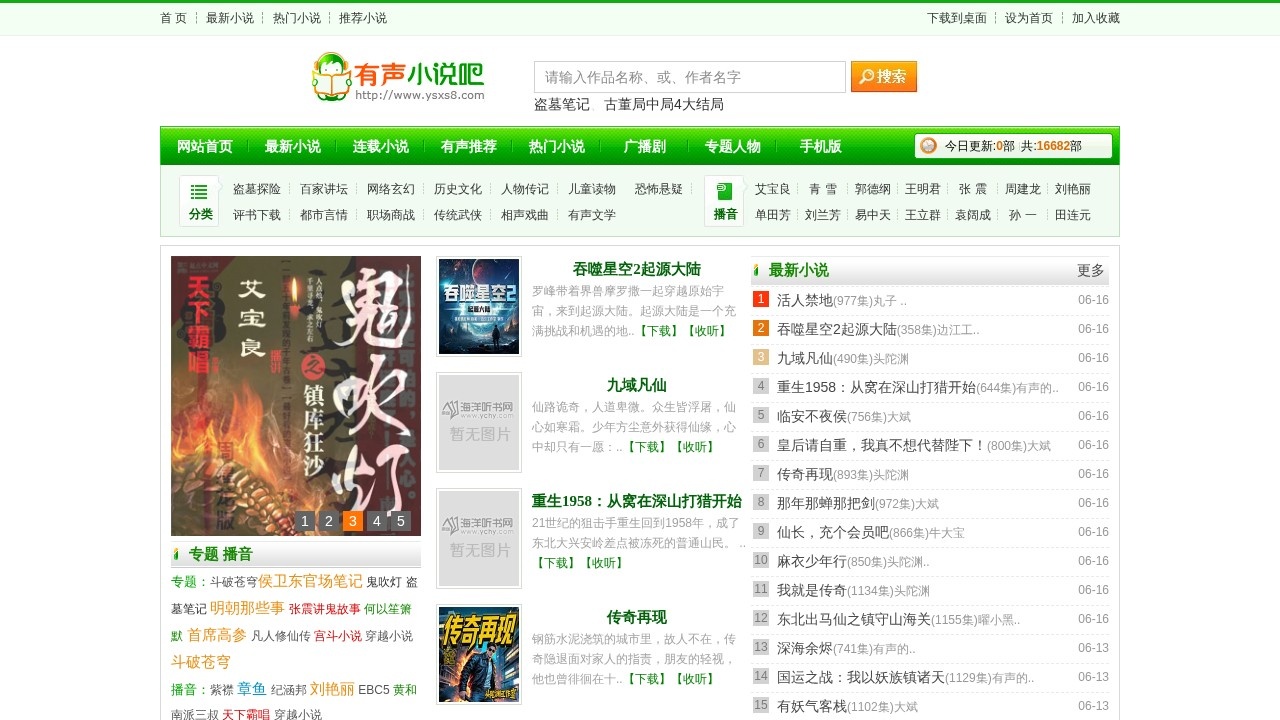Expand 更多 in the 最新小说 panel

pos(1090,271)
